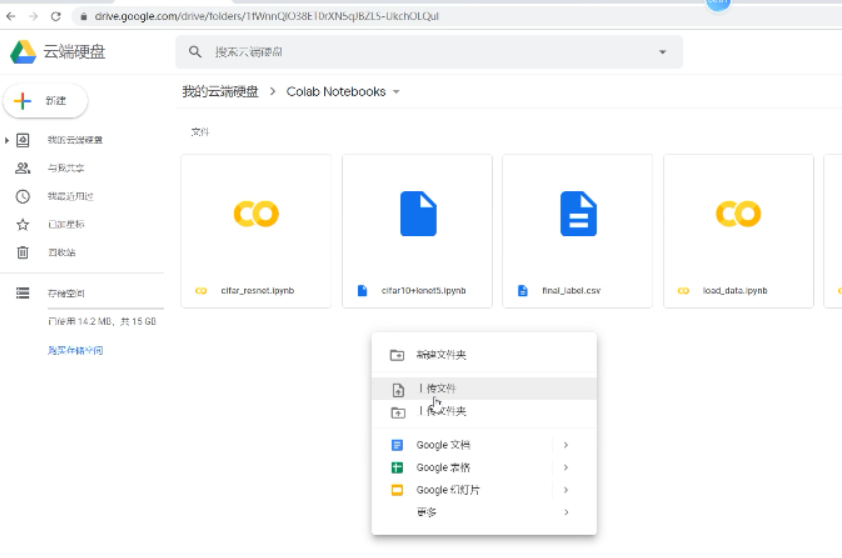Click the address bar lock icon
The width and height of the screenshot is (842, 558).
click(x=83, y=17)
